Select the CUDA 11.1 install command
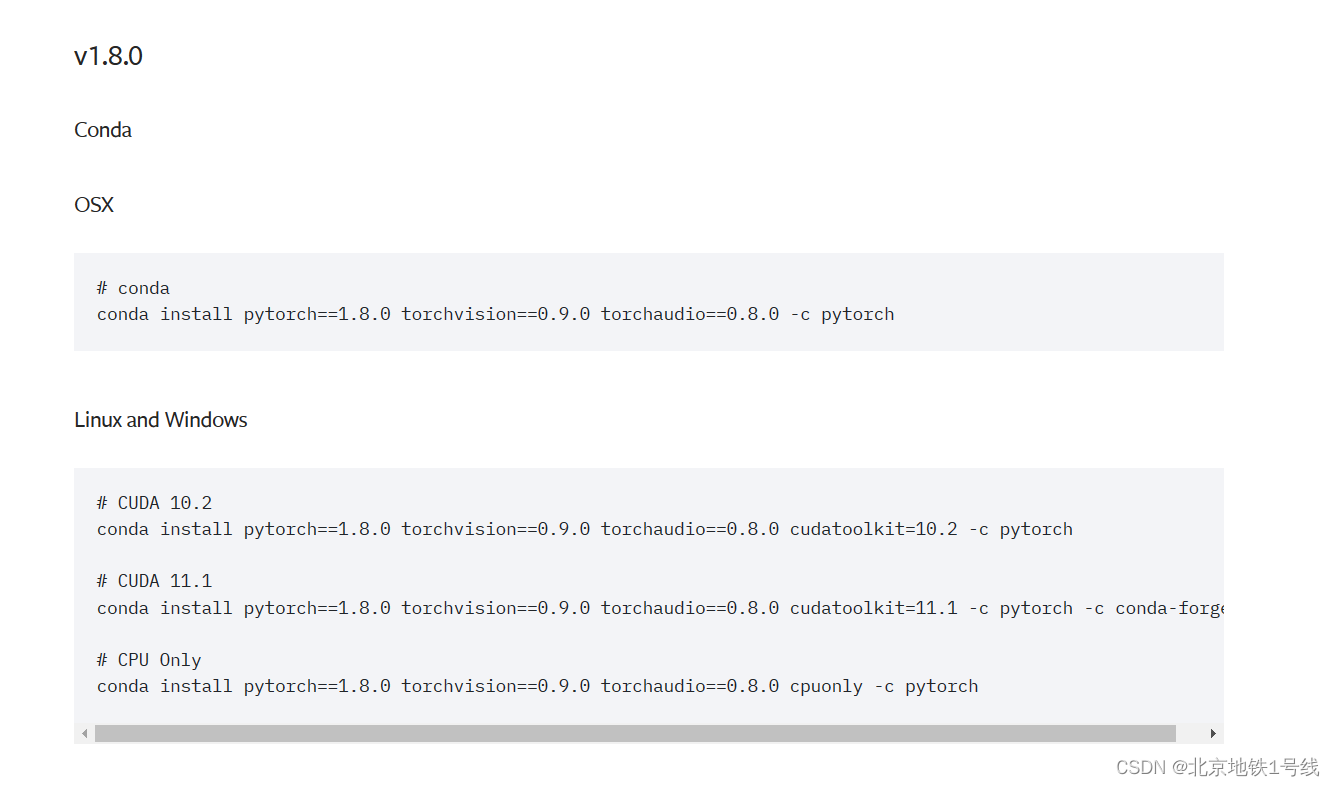This screenshot has width=1335, height=786. 660,607
